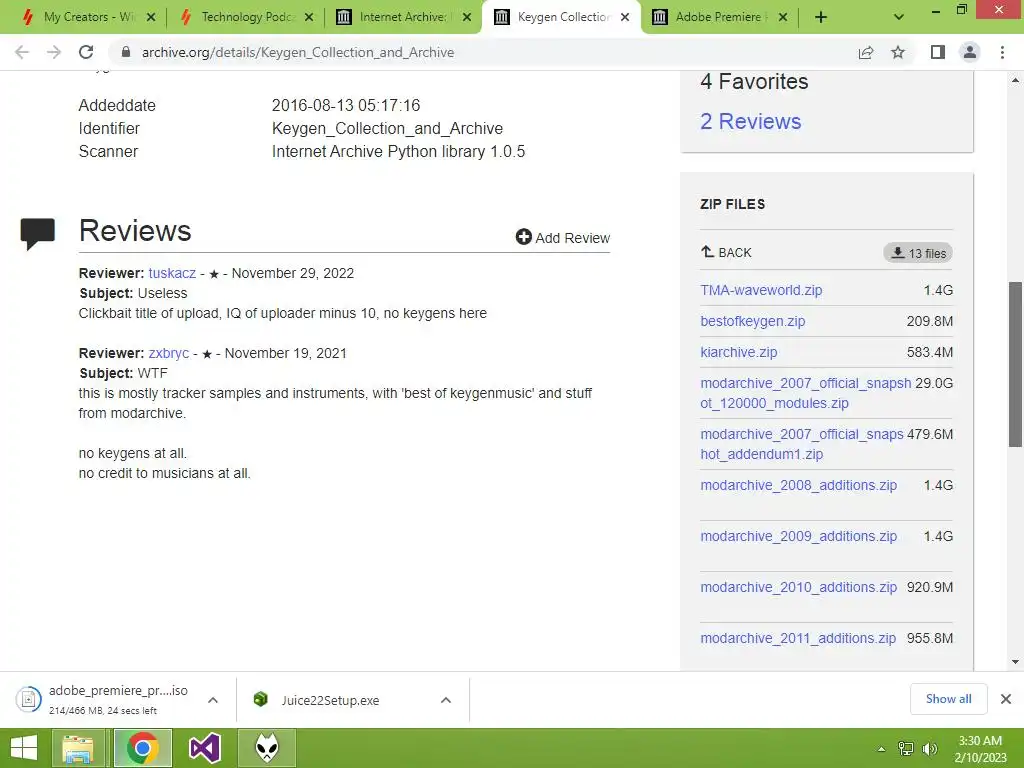Click Show all downloads button
This screenshot has height=768, width=1024.
948,699
